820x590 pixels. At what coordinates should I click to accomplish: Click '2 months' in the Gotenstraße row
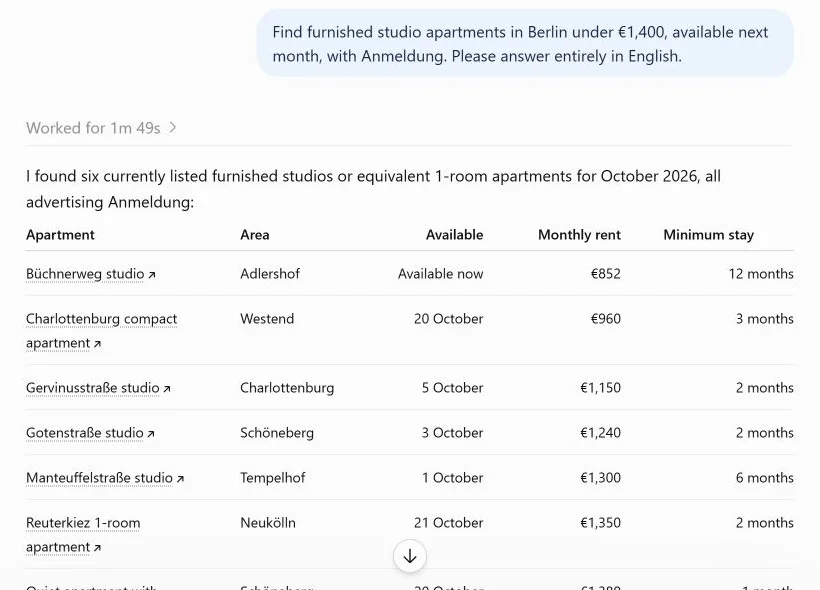coord(765,433)
